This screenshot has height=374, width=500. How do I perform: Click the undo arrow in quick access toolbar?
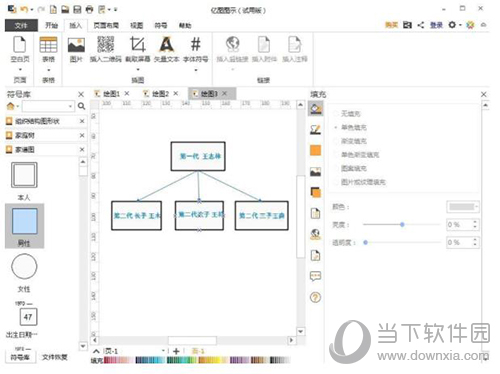(23, 9)
